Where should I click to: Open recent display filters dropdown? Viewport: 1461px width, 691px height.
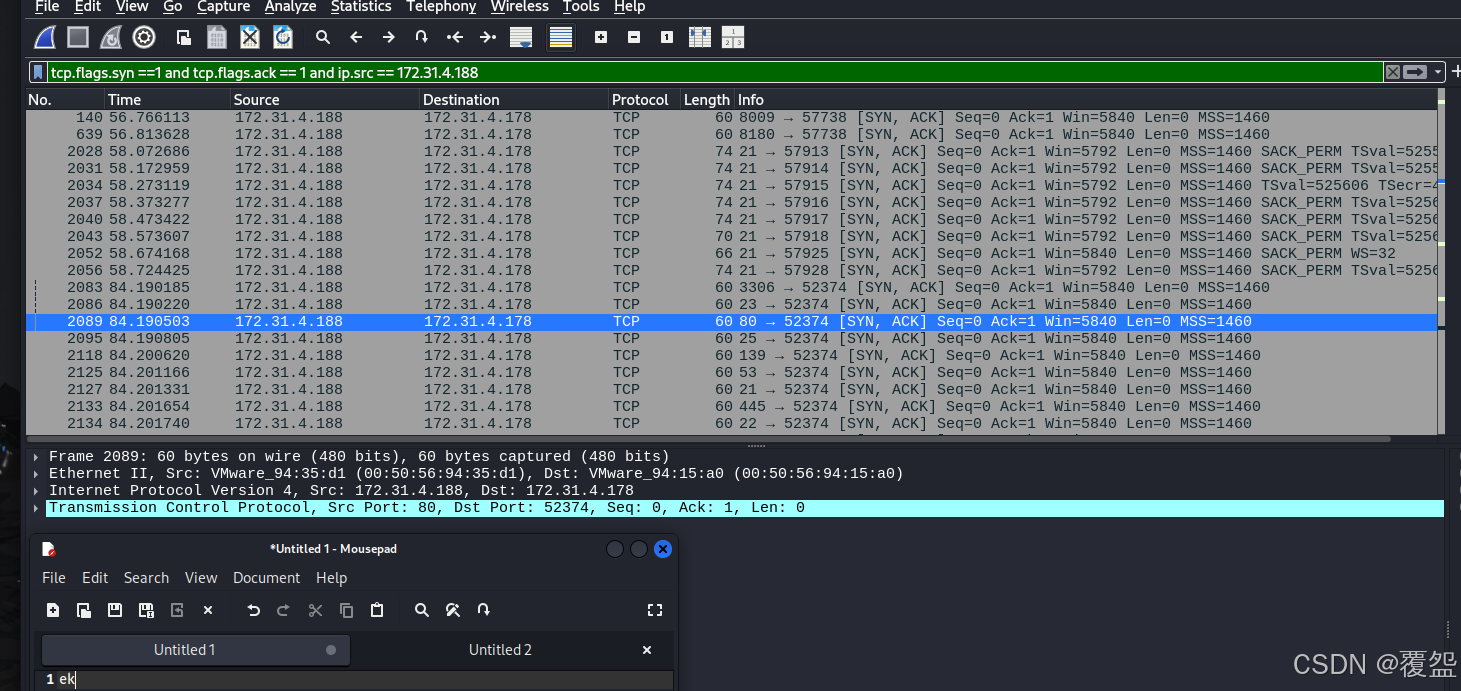click(1438, 72)
